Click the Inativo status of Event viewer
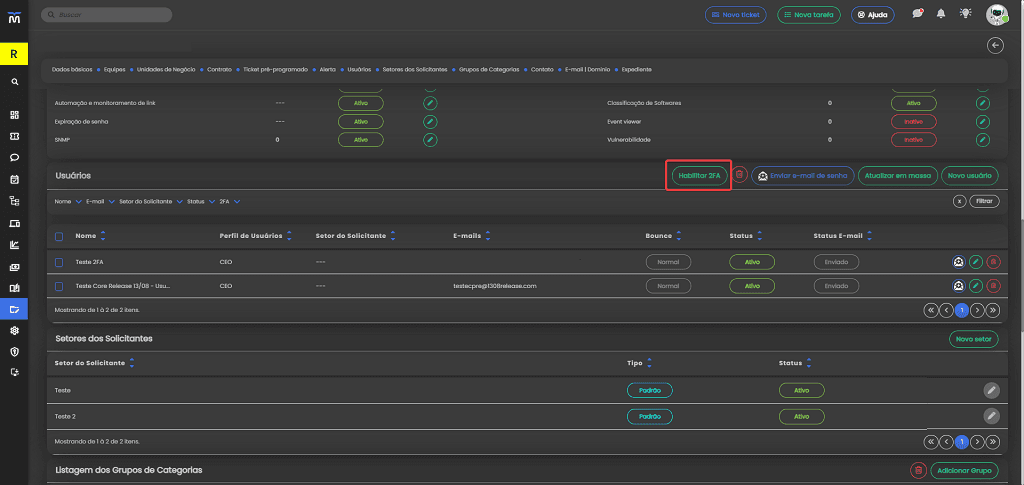The width and height of the screenshot is (1024, 485). tap(914, 121)
